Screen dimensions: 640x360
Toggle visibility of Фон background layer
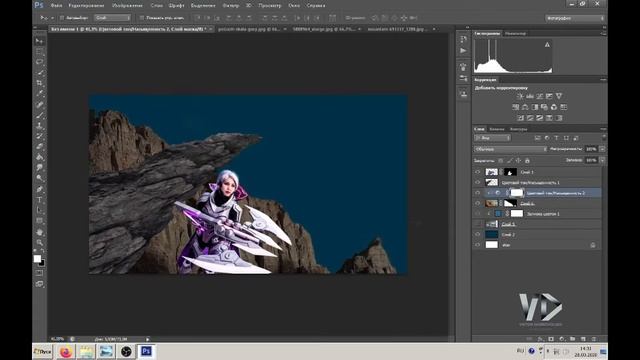[478, 245]
